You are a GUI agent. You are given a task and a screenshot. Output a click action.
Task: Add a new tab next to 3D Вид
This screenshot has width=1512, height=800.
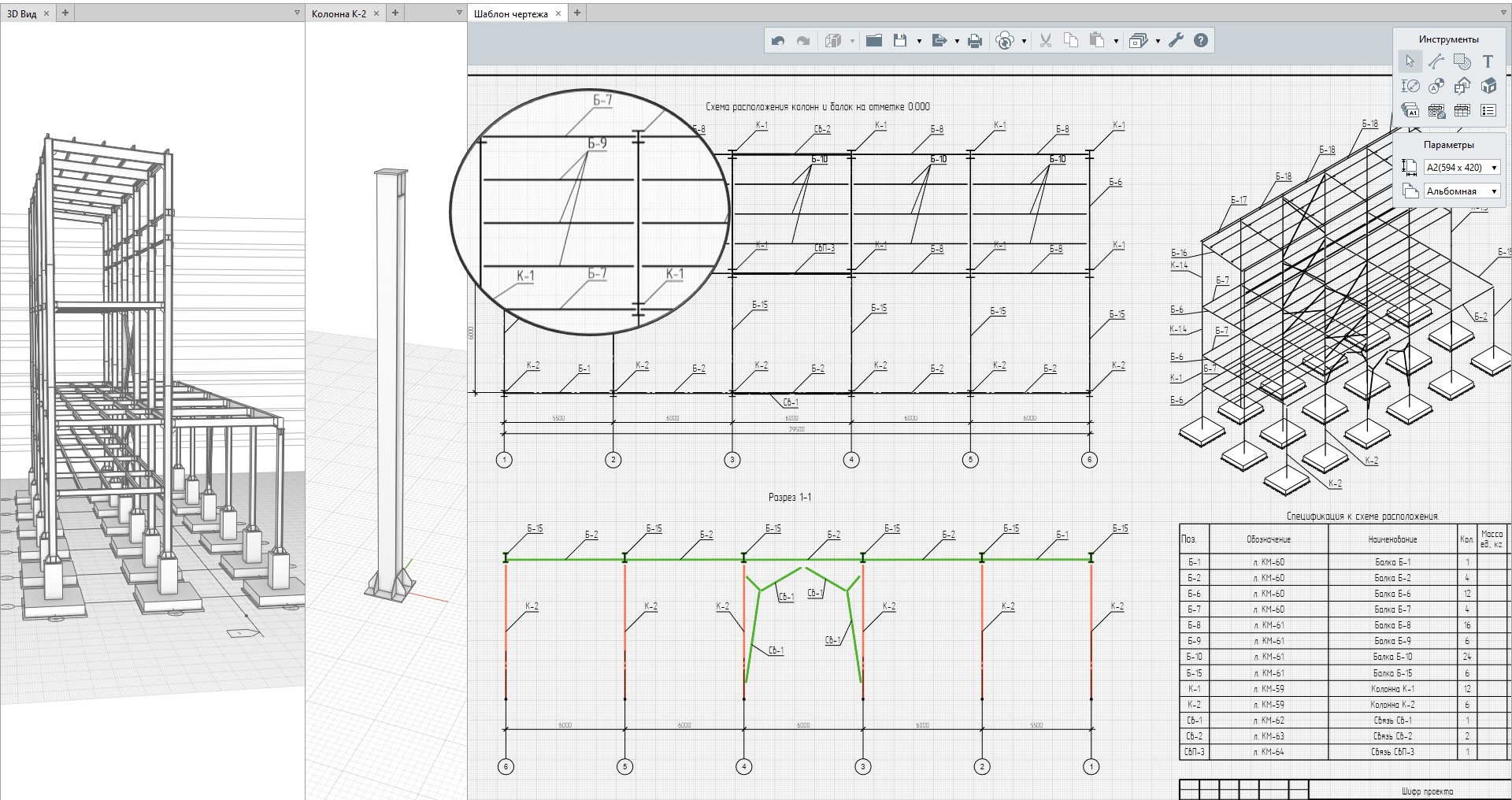tap(65, 13)
